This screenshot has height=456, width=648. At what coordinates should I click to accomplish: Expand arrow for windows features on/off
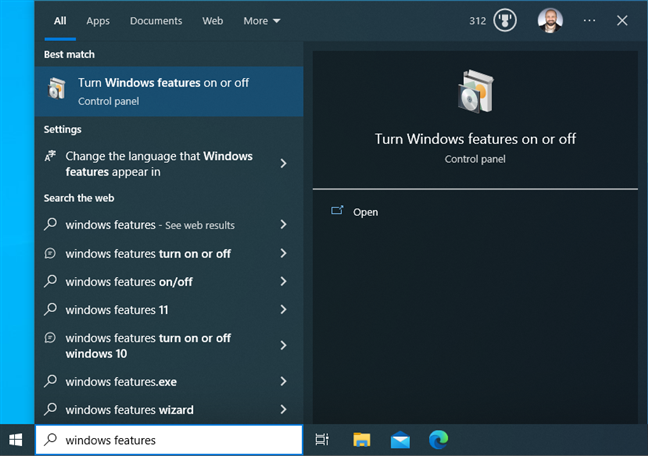click(284, 282)
